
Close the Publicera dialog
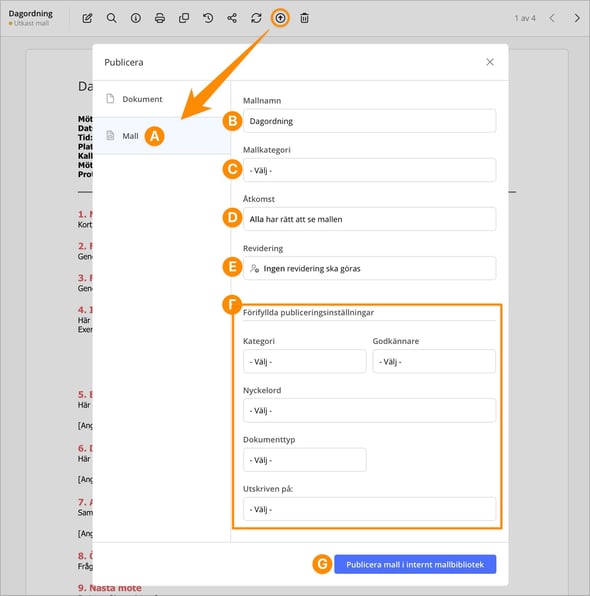pyautogui.click(x=490, y=62)
